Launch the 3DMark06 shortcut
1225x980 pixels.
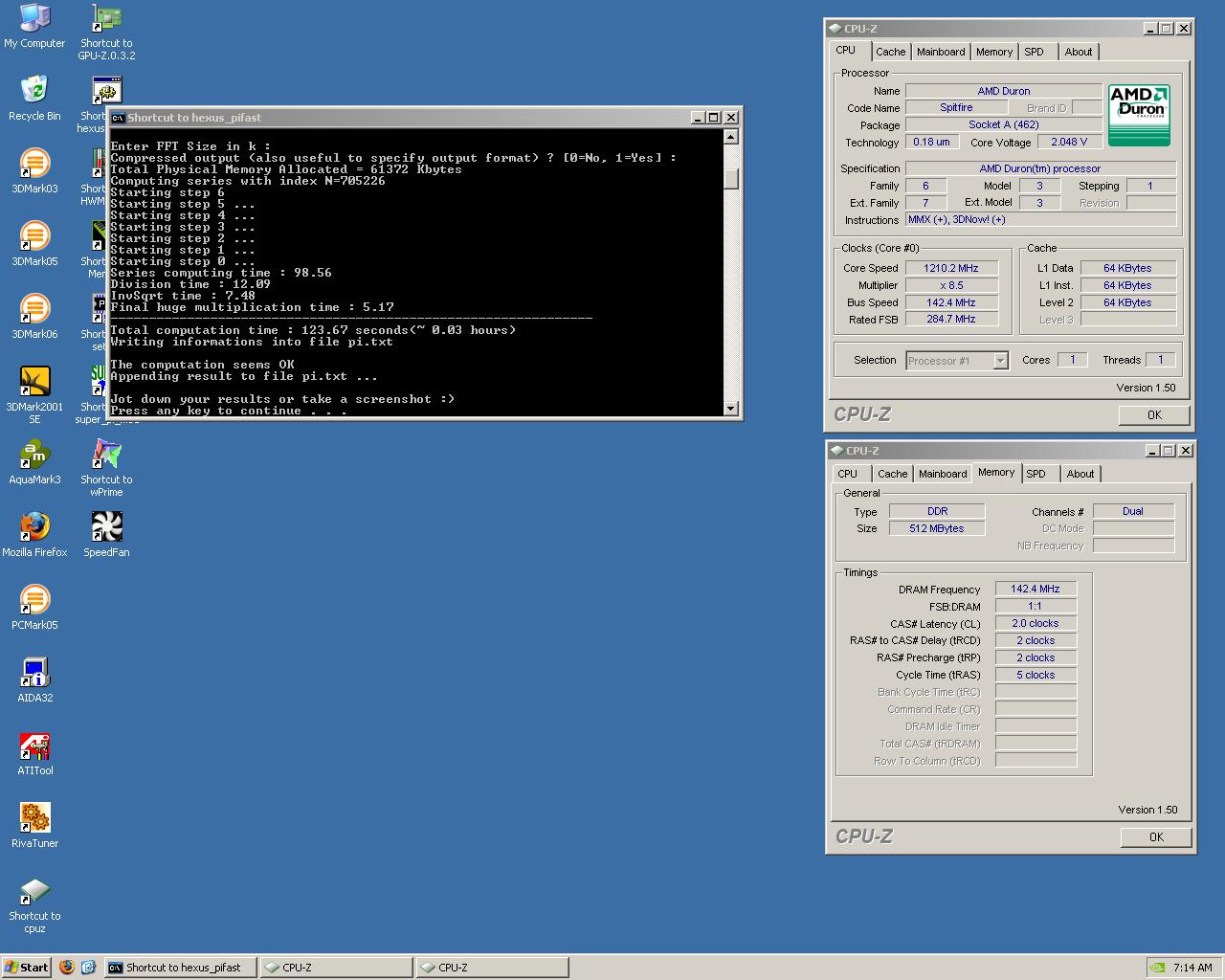click(34, 317)
